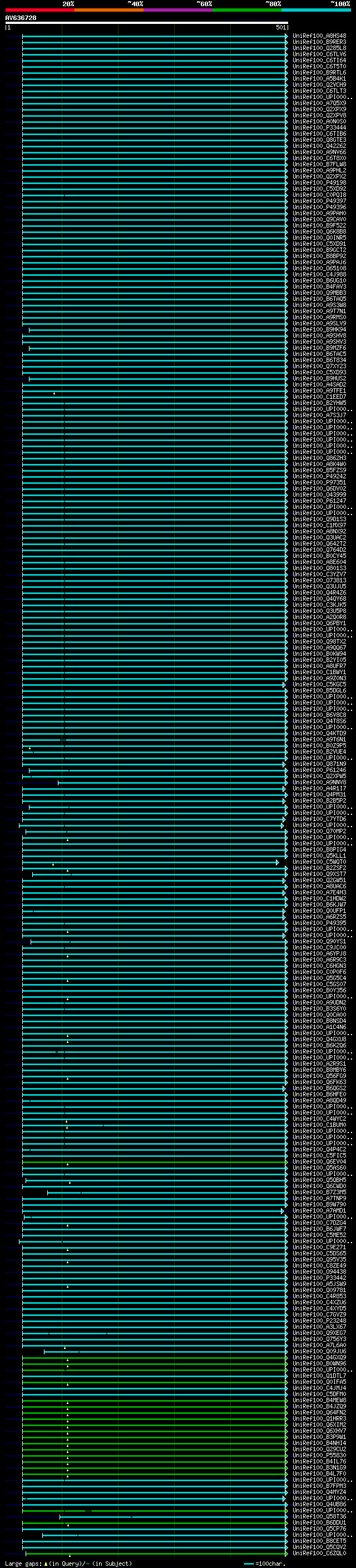Open hit UniRef100_Q285L8
356x1568 pixels.
(319, 48)
